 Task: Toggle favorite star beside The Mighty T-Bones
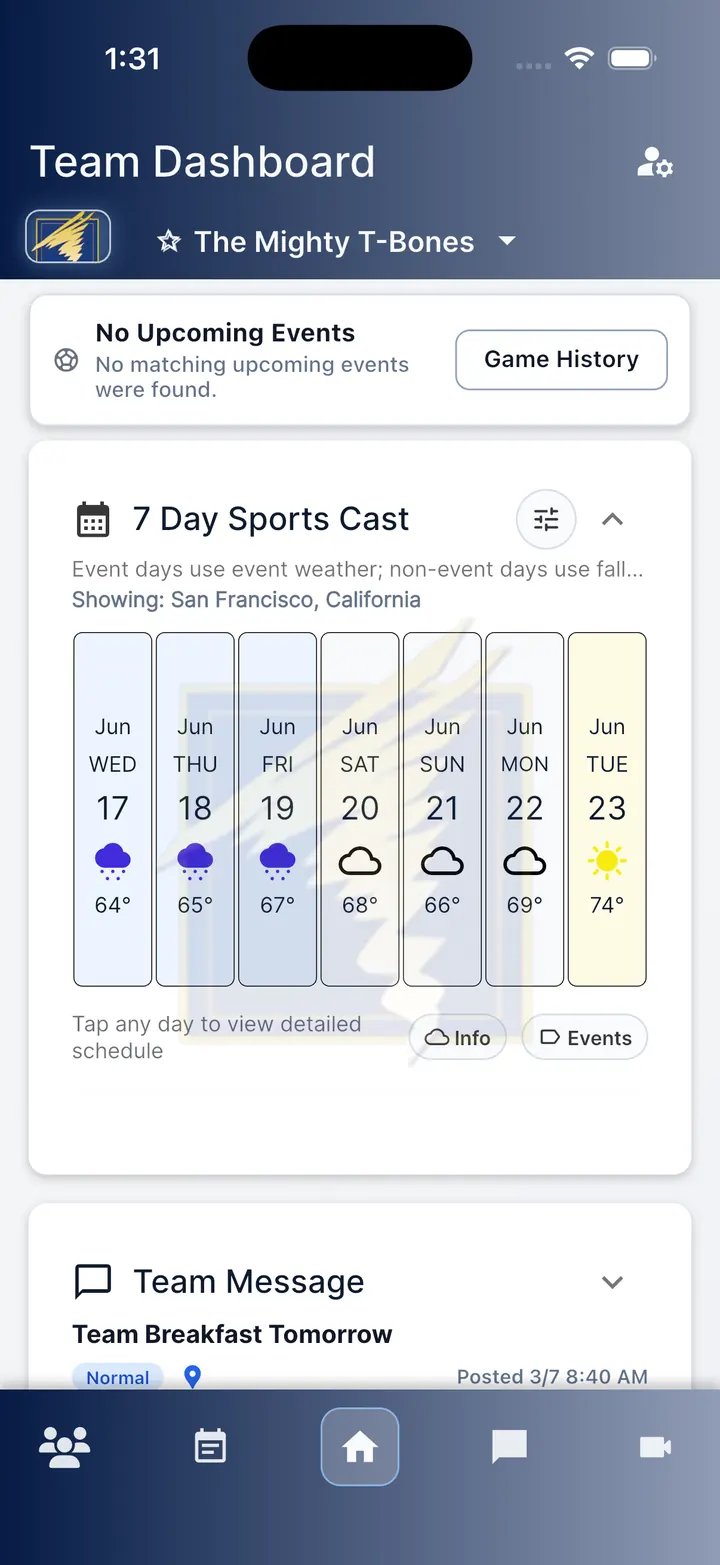click(x=169, y=241)
